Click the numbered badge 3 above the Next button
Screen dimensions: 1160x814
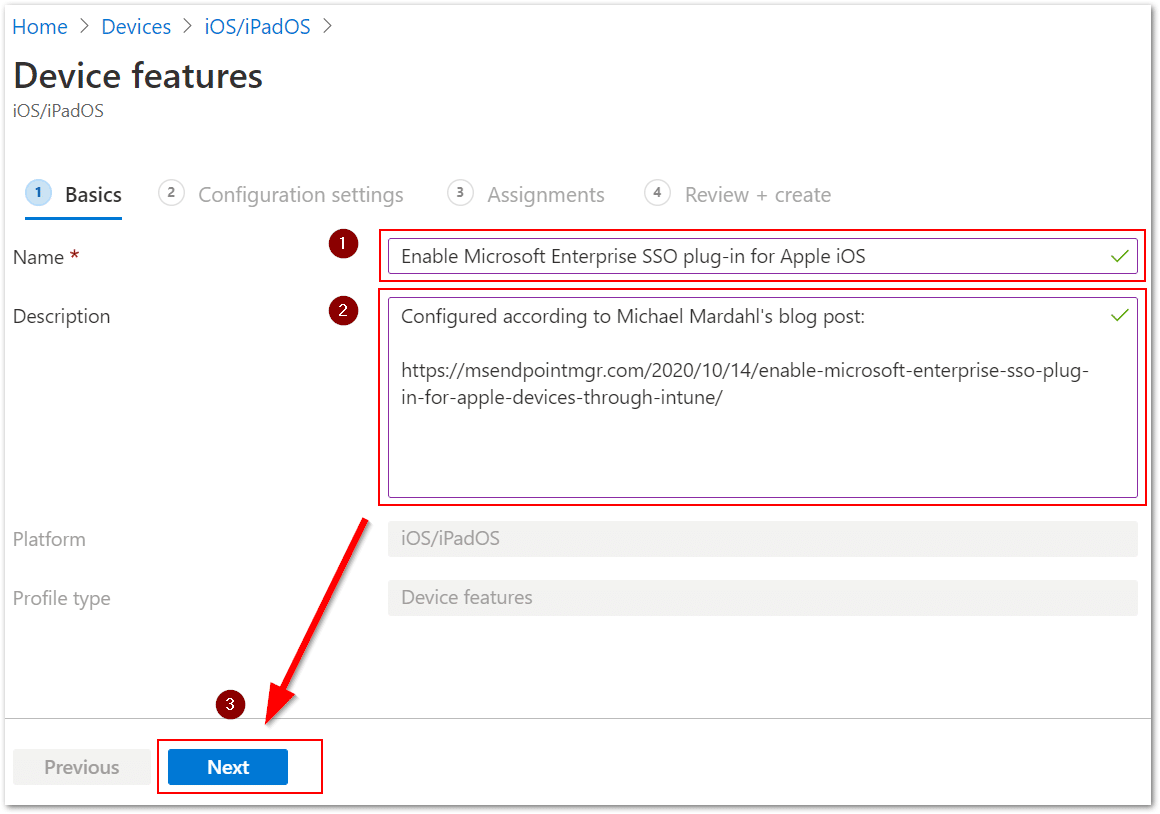(229, 704)
